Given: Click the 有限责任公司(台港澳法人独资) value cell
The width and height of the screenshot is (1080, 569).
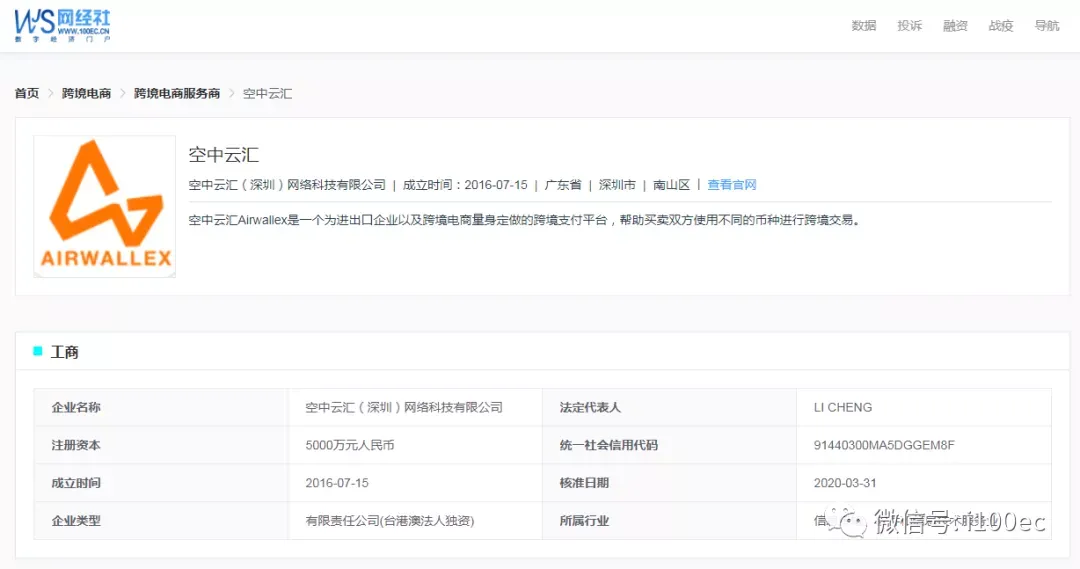Looking at the screenshot, I should pyautogui.click(x=415, y=521).
